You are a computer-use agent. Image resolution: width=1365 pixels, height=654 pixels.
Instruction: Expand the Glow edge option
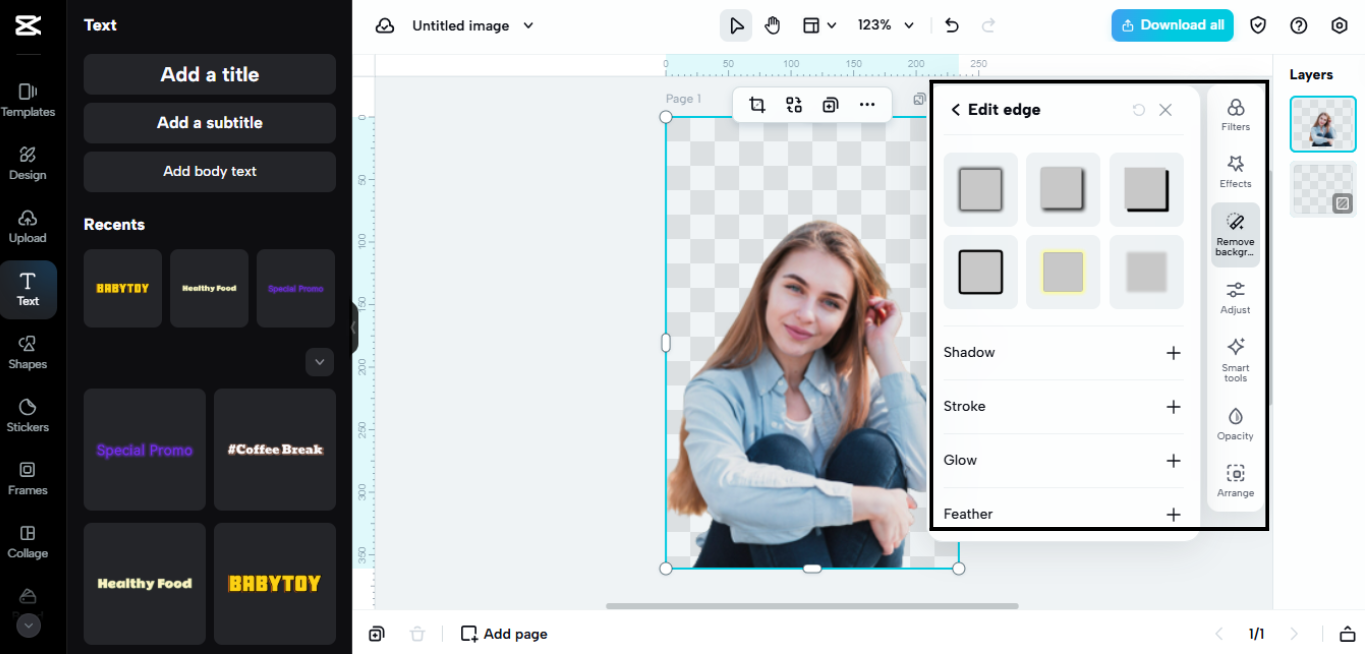pyautogui.click(x=1173, y=461)
